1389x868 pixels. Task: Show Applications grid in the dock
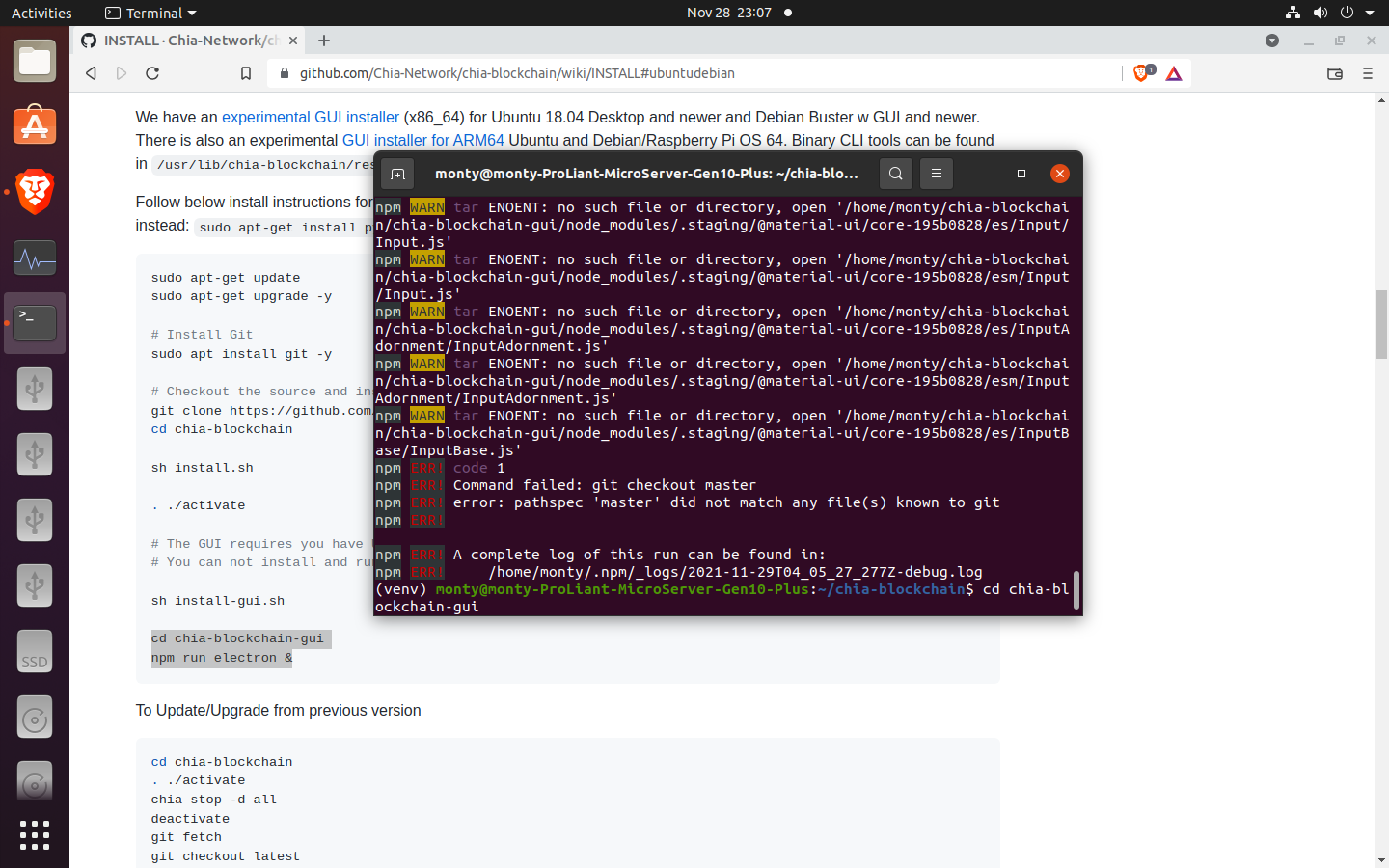35,835
